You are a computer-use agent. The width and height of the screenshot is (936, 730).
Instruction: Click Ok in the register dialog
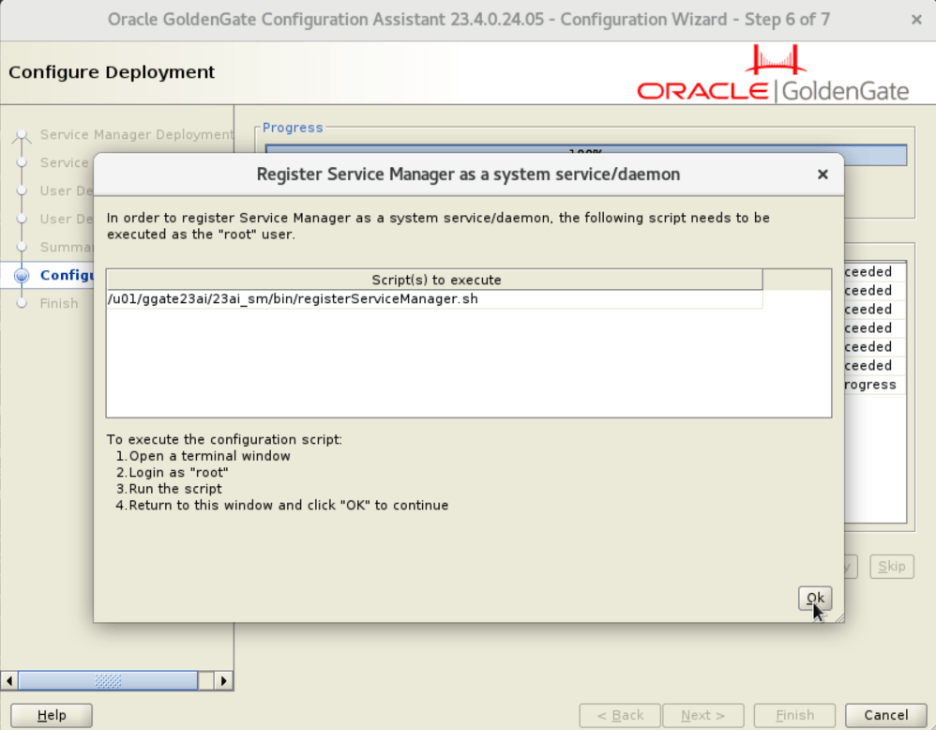point(815,598)
